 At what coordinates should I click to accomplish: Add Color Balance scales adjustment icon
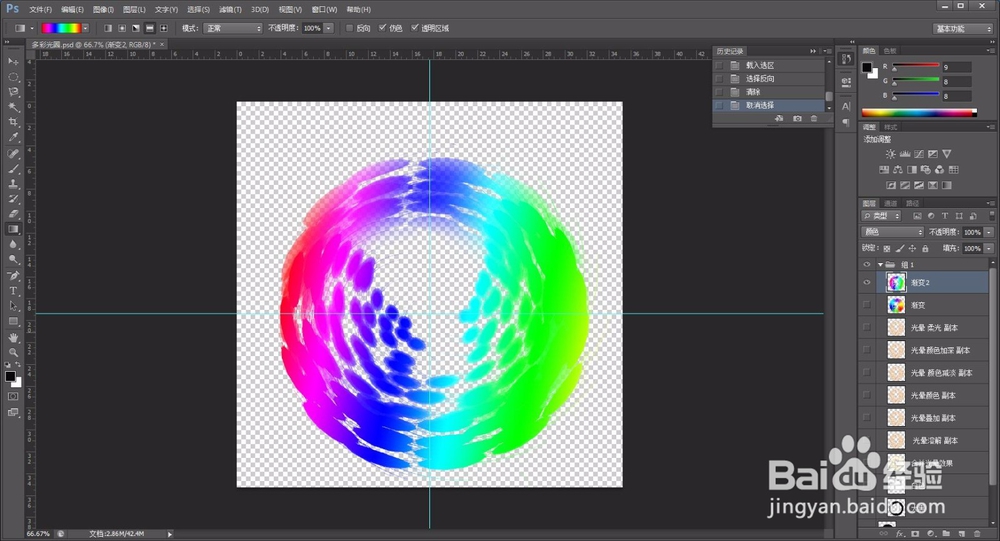click(x=898, y=170)
